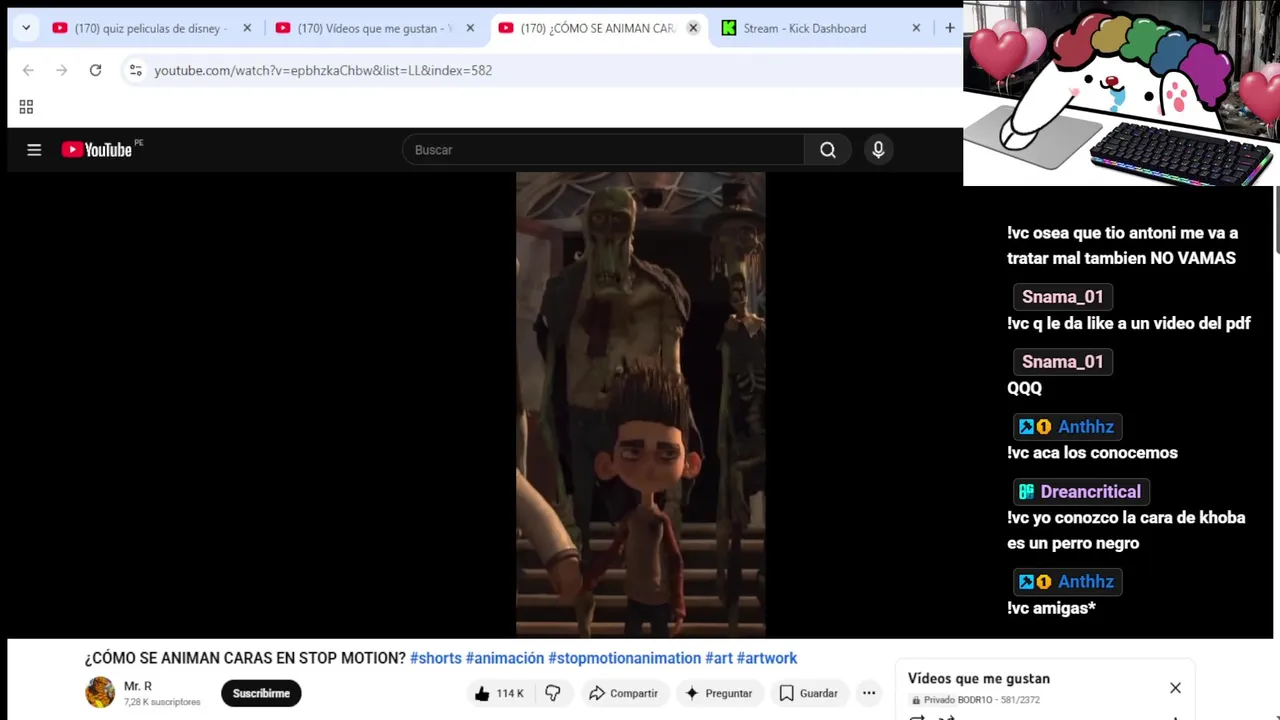Open the 'Videos que me gustan' playlist title
The height and width of the screenshot is (720, 1280).
tap(979, 678)
